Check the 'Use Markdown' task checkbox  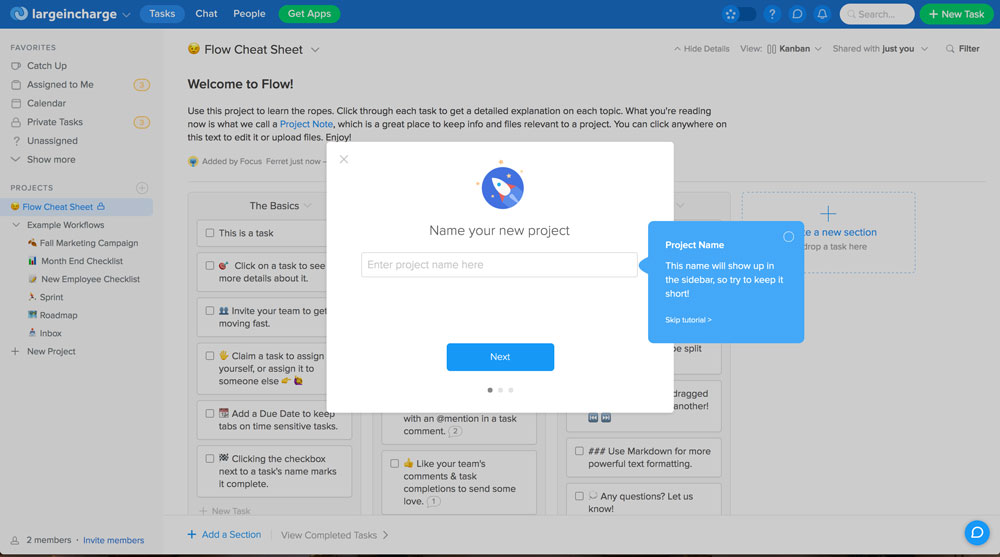[579, 451]
